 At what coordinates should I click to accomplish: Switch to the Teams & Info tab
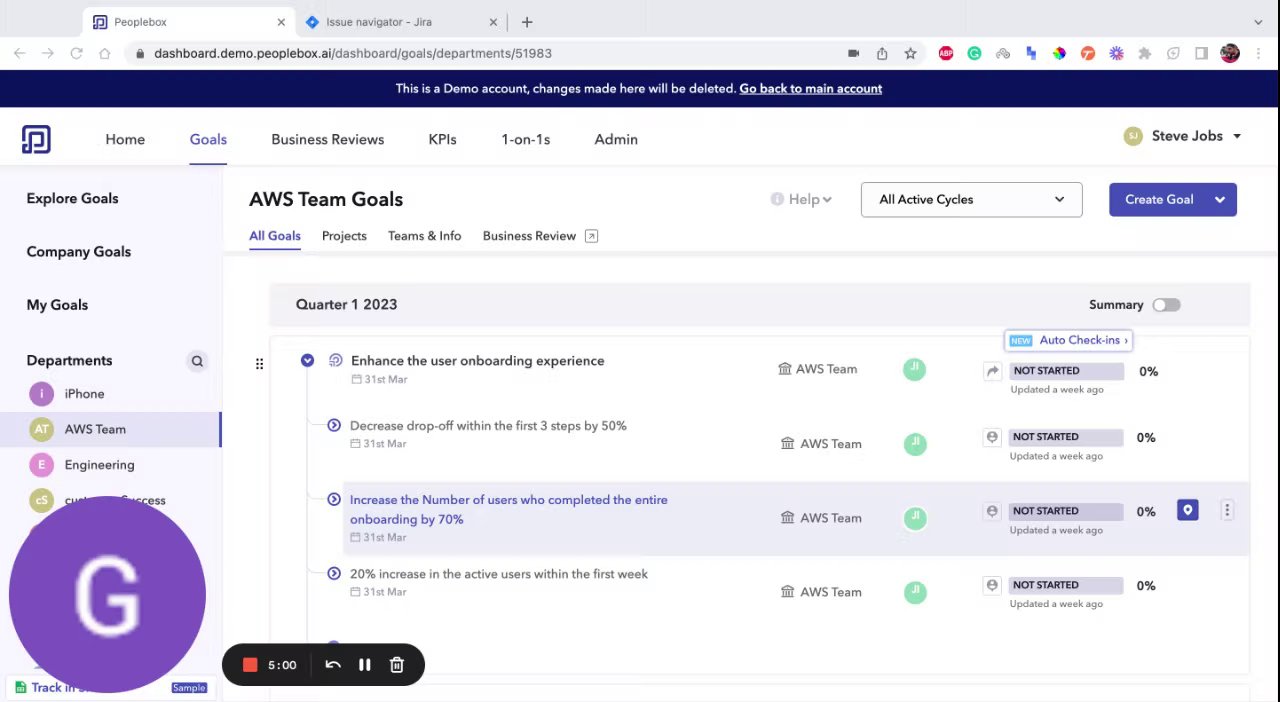(x=424, y=236)
